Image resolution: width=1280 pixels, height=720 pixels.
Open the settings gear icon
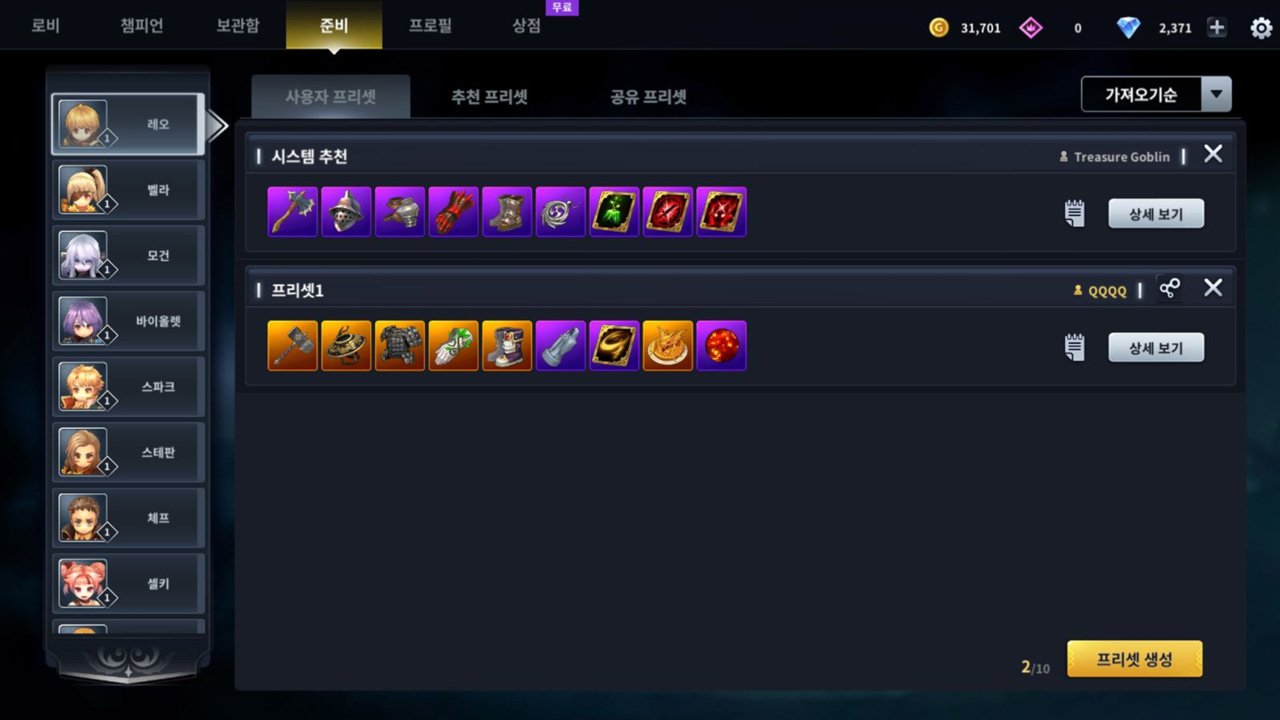coord(1261,28)
